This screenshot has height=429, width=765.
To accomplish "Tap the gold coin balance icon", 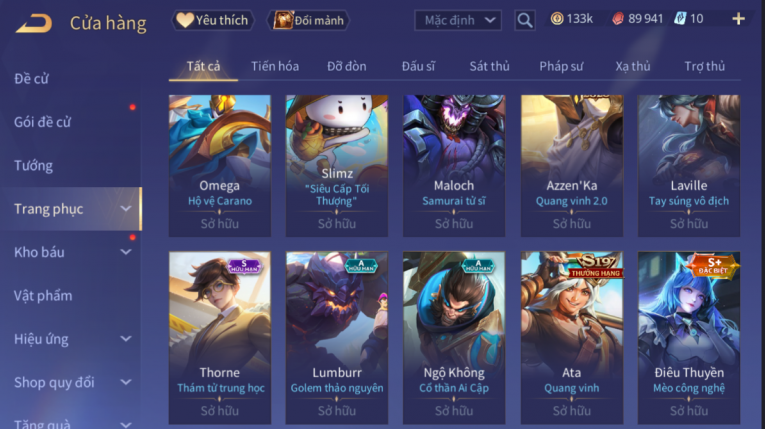I will coord(557,19).
